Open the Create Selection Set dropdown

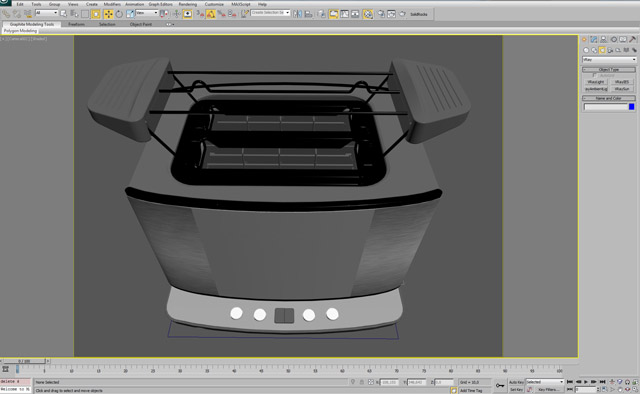tap(270, 13)
